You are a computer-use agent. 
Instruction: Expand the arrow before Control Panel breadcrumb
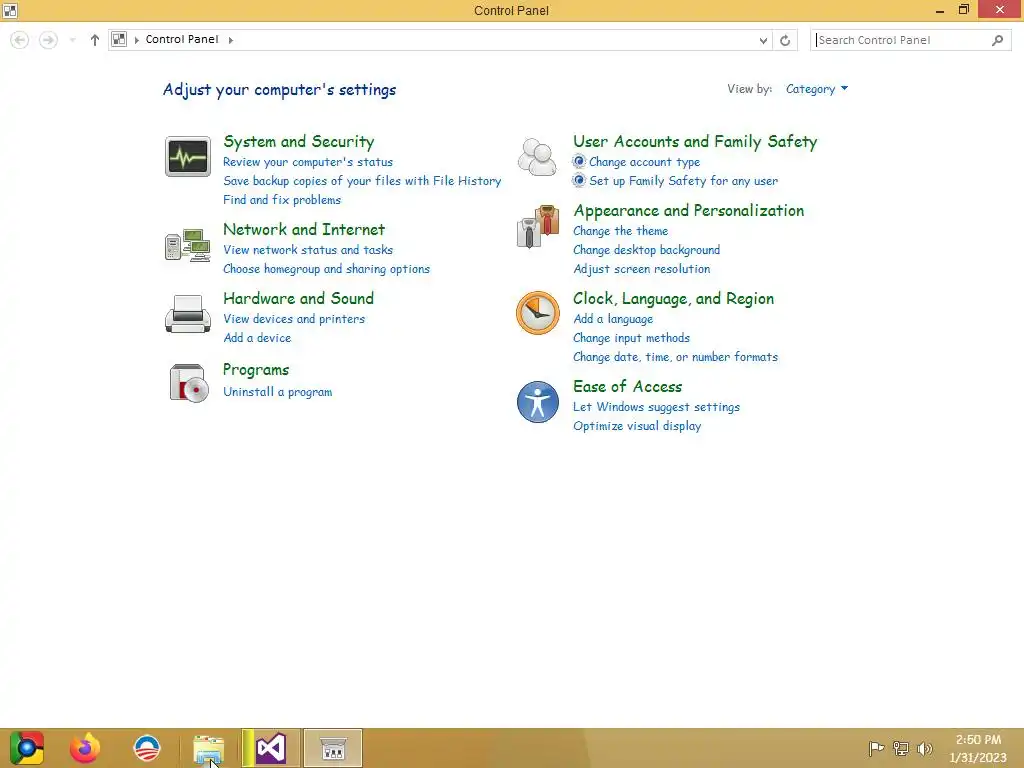pyautogui.click(x=136, y=40)
